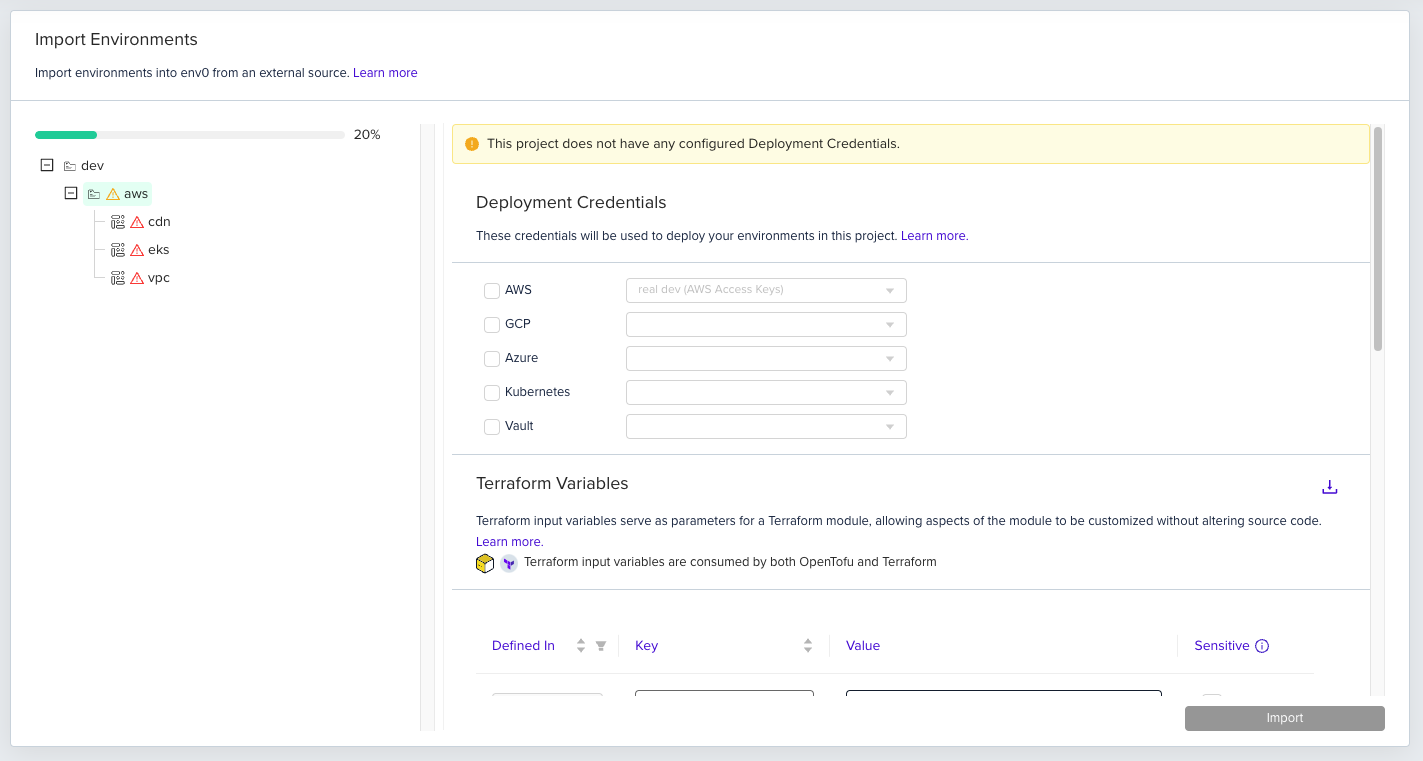Screen dimensions: 1423x761
Task: Enable the Azure credentials checkbox
Action: pos(492,359)
